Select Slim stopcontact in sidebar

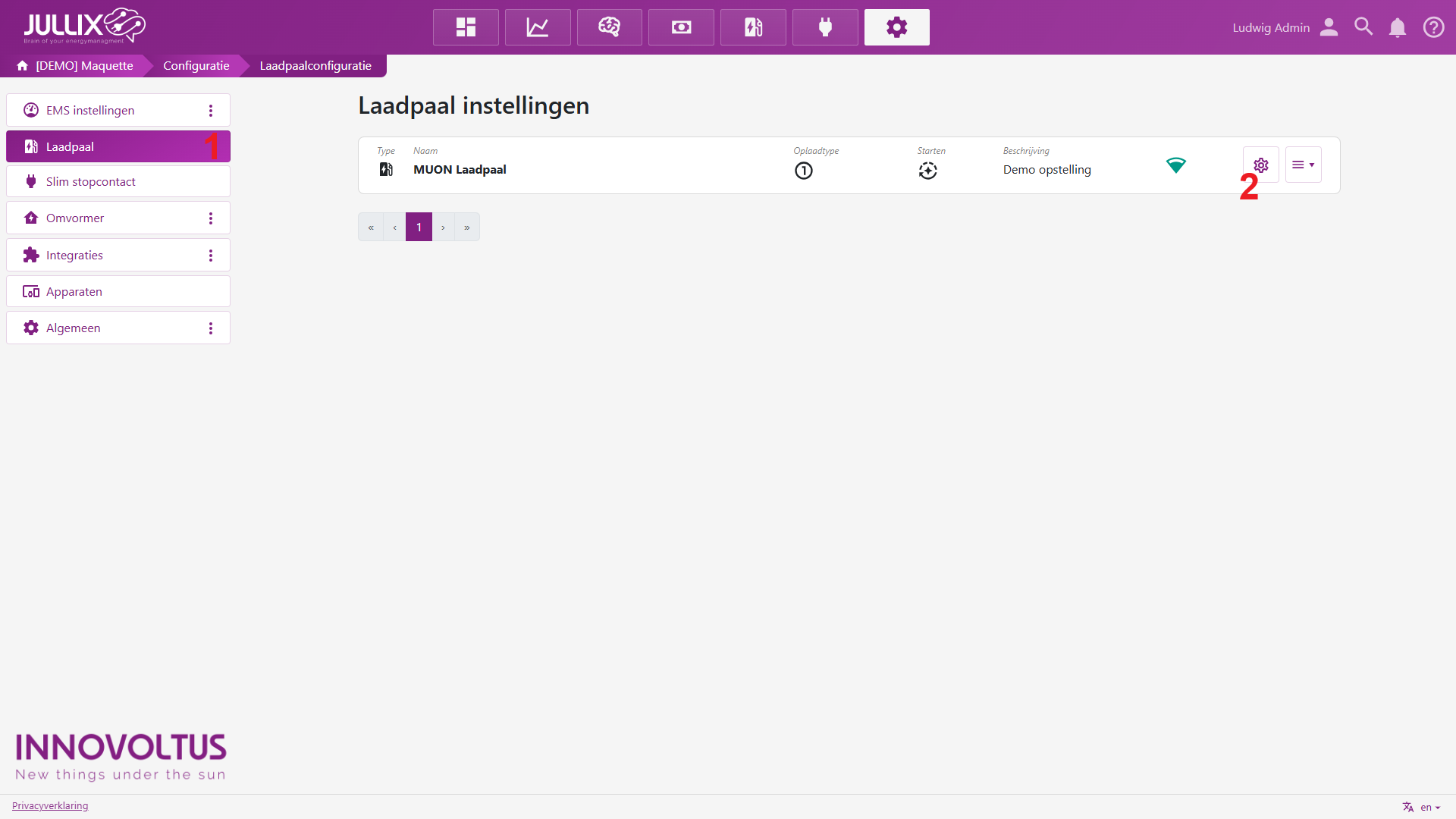(91, 182)
